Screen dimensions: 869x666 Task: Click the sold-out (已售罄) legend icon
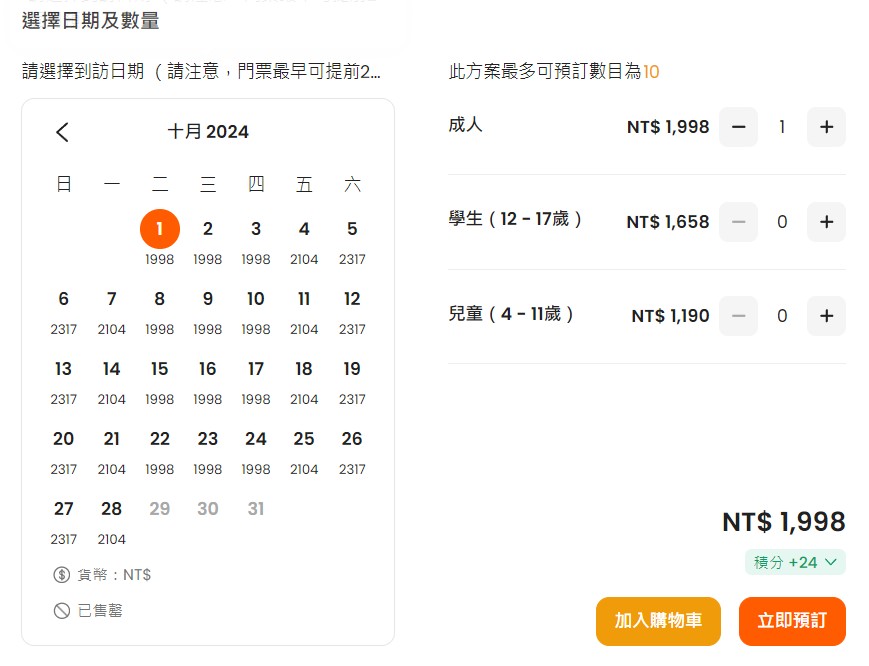(x=62, y=611)
